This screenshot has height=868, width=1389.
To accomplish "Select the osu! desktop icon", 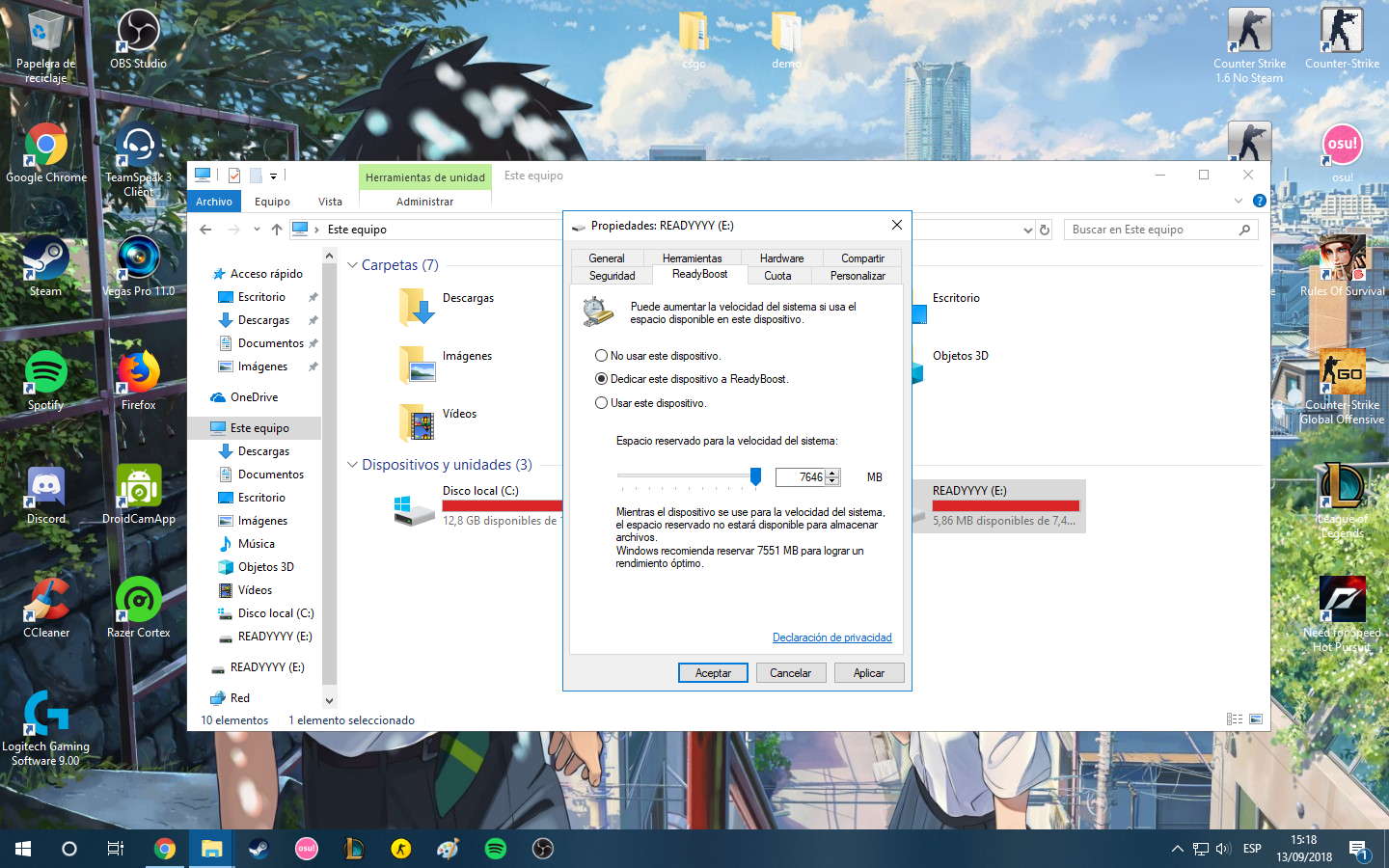I will (1342, 152).
